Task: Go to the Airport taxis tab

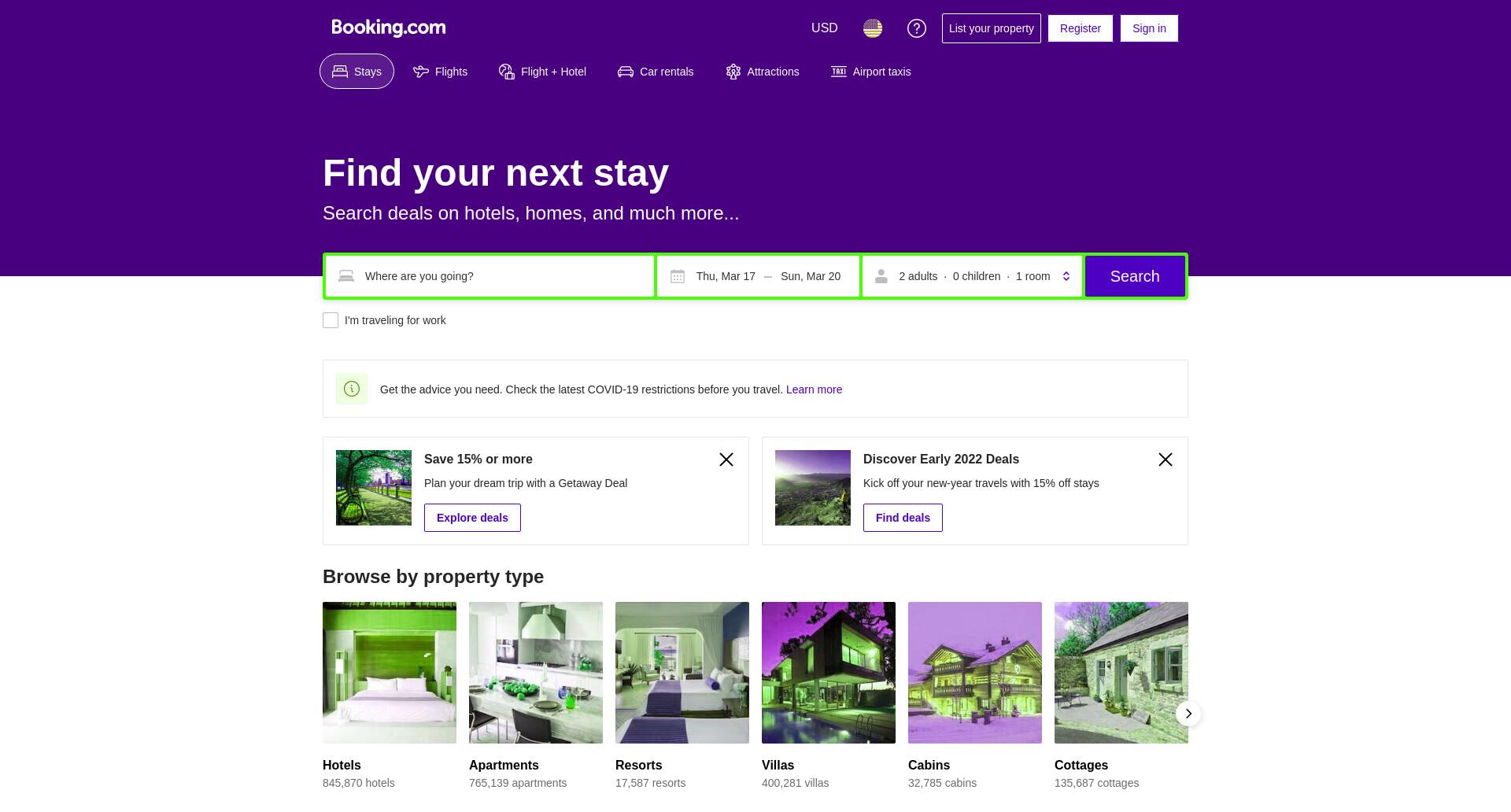Action: coord(871,72)
